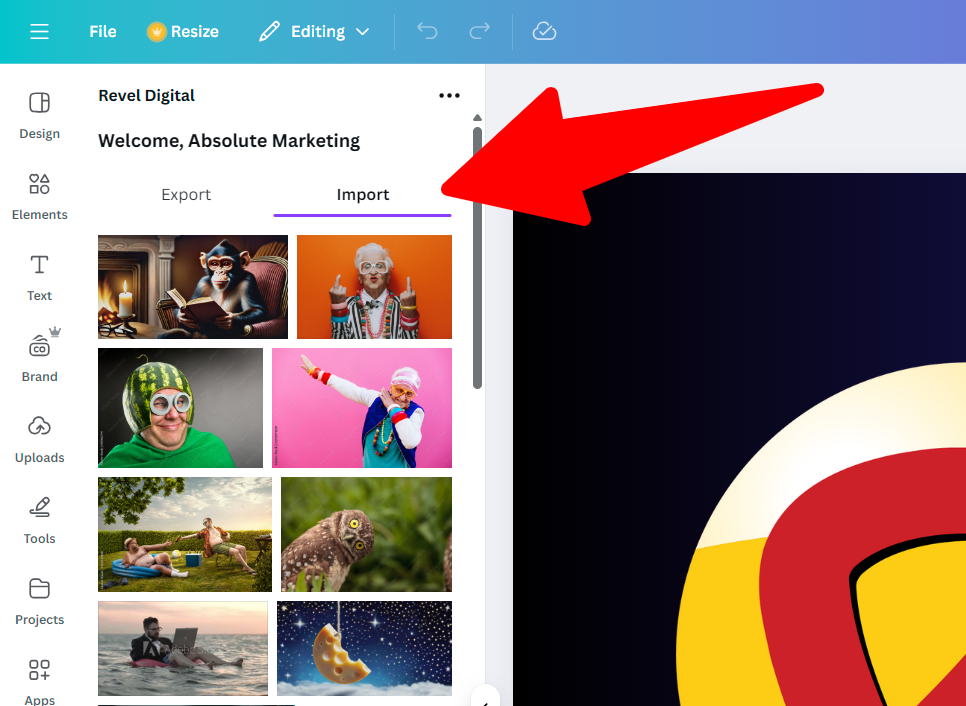966x706 pixels.
Task: Open the Tools sidebar panel
Action: 39,520
